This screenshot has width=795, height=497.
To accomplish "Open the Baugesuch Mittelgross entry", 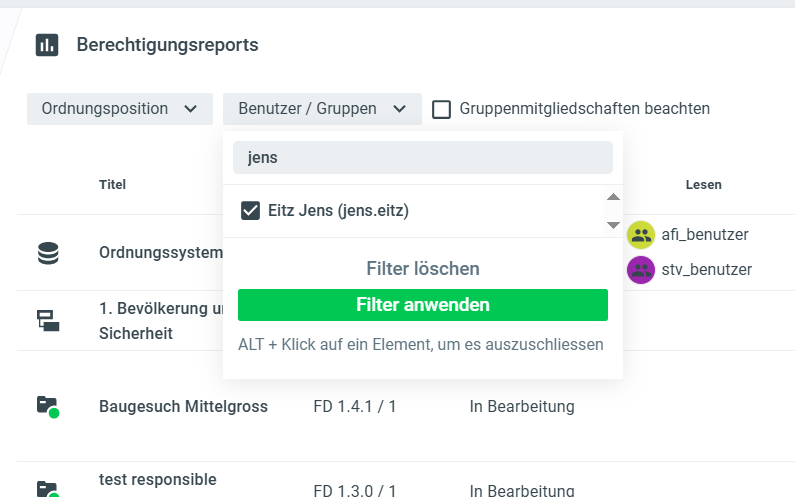I will 185,407.
